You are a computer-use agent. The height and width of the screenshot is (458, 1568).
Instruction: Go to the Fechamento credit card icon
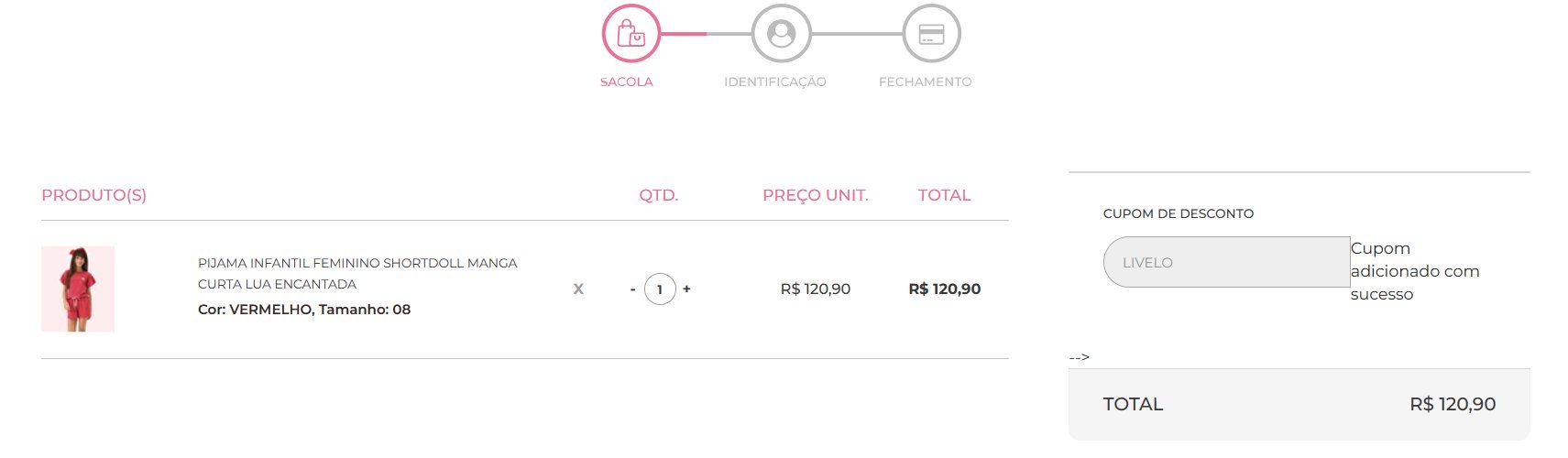[931, 34]
